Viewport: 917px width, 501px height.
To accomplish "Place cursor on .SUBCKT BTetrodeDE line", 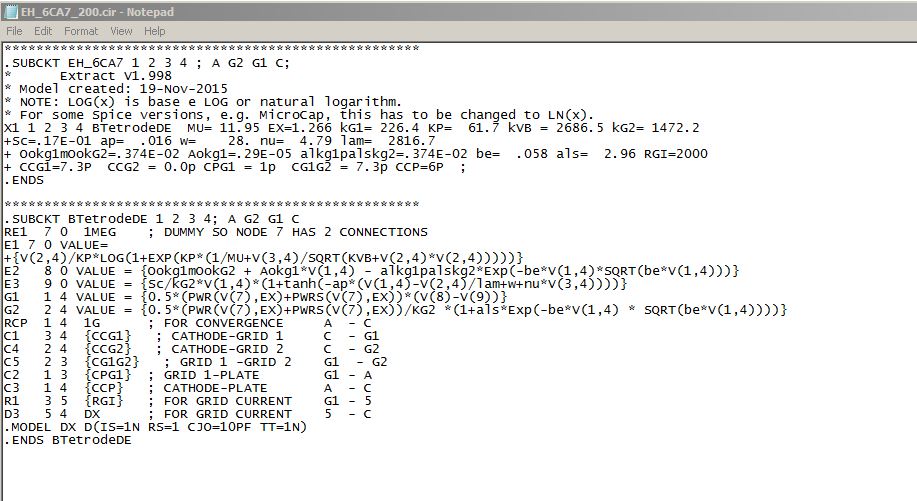I will click(152, 219).
